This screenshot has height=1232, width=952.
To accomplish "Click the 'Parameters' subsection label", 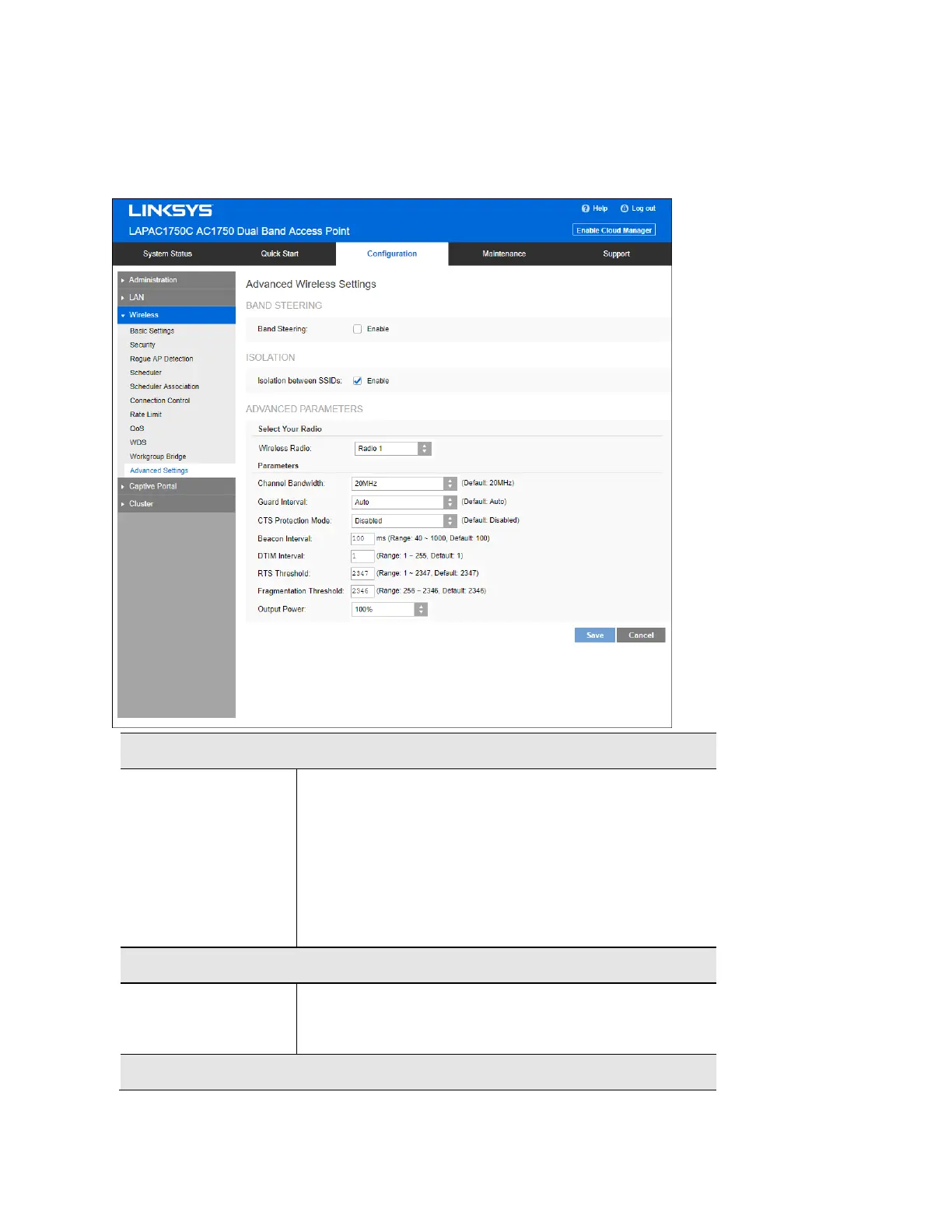I will coord(278,466).
